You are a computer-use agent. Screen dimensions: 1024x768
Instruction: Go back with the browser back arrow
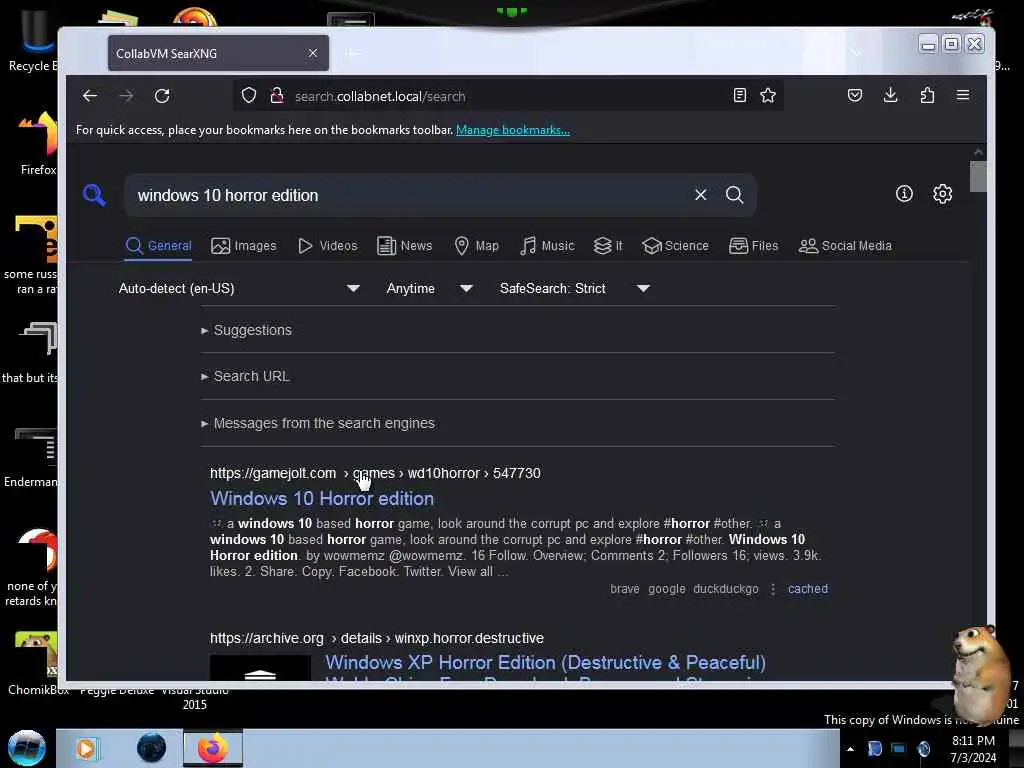pos(90,96)
